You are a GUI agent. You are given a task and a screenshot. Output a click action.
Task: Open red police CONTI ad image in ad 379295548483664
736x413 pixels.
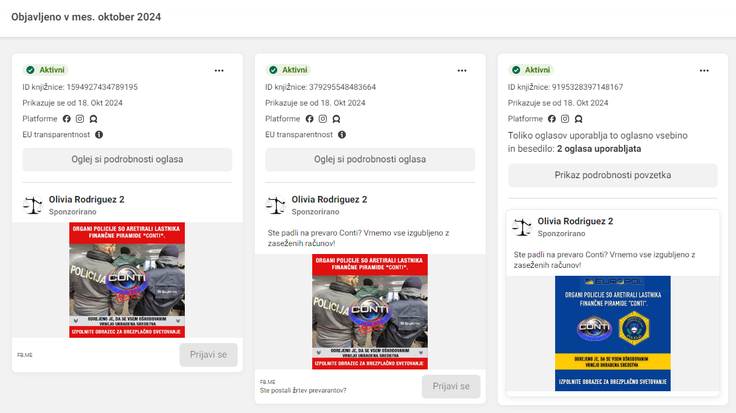(x=370, y=312)
